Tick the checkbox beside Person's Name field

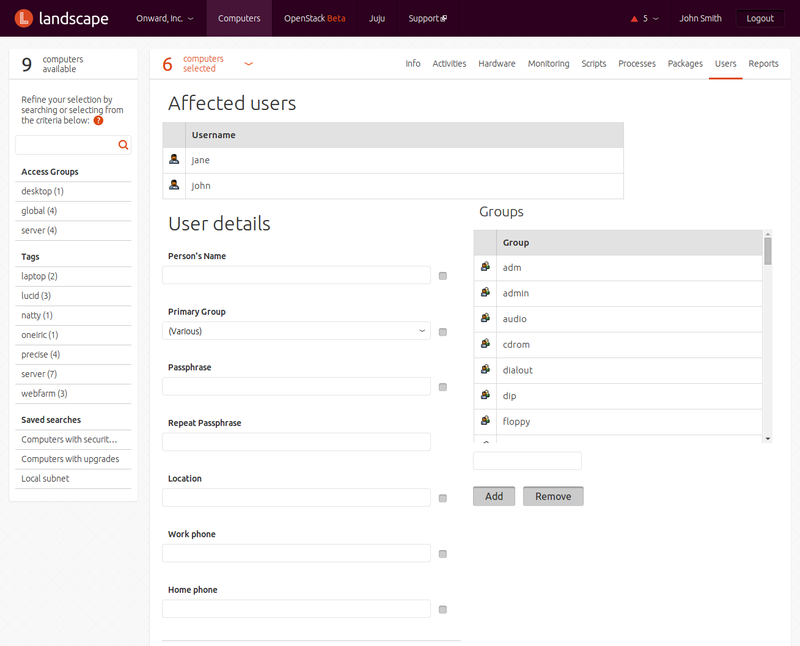443,276
